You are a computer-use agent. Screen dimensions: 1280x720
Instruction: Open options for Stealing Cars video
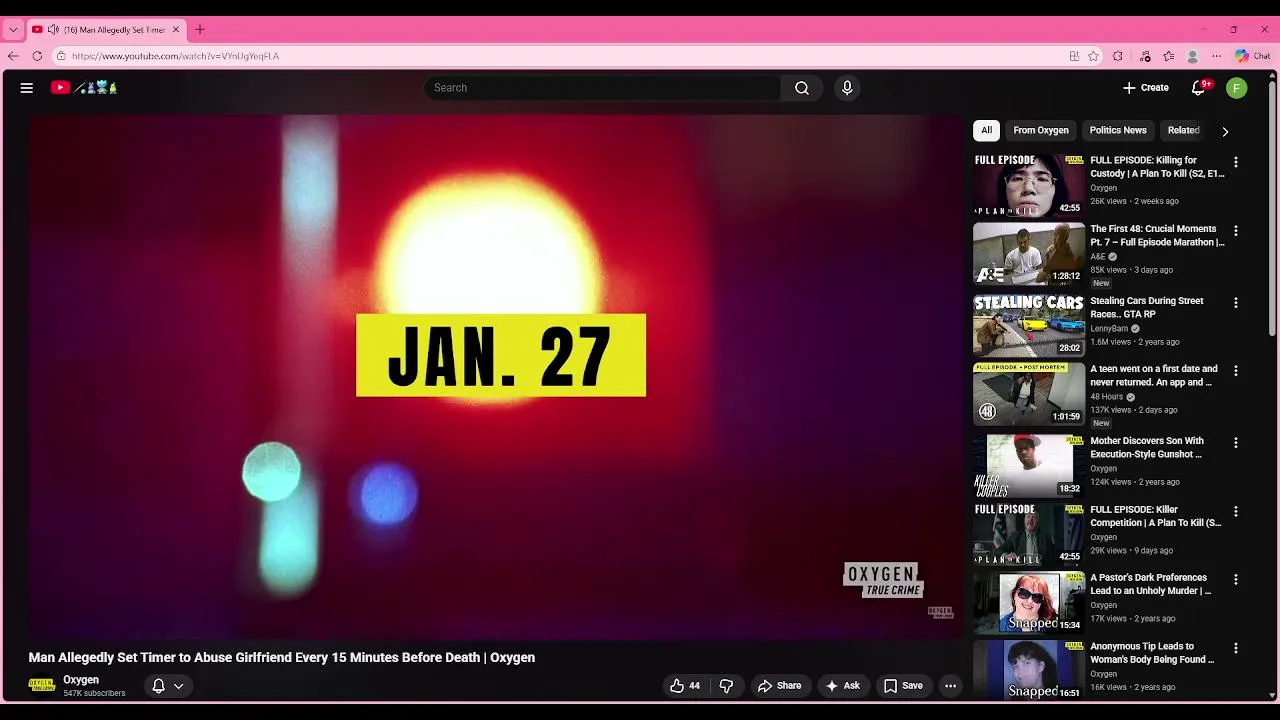pyautogui.click(x=1236, y=303)
